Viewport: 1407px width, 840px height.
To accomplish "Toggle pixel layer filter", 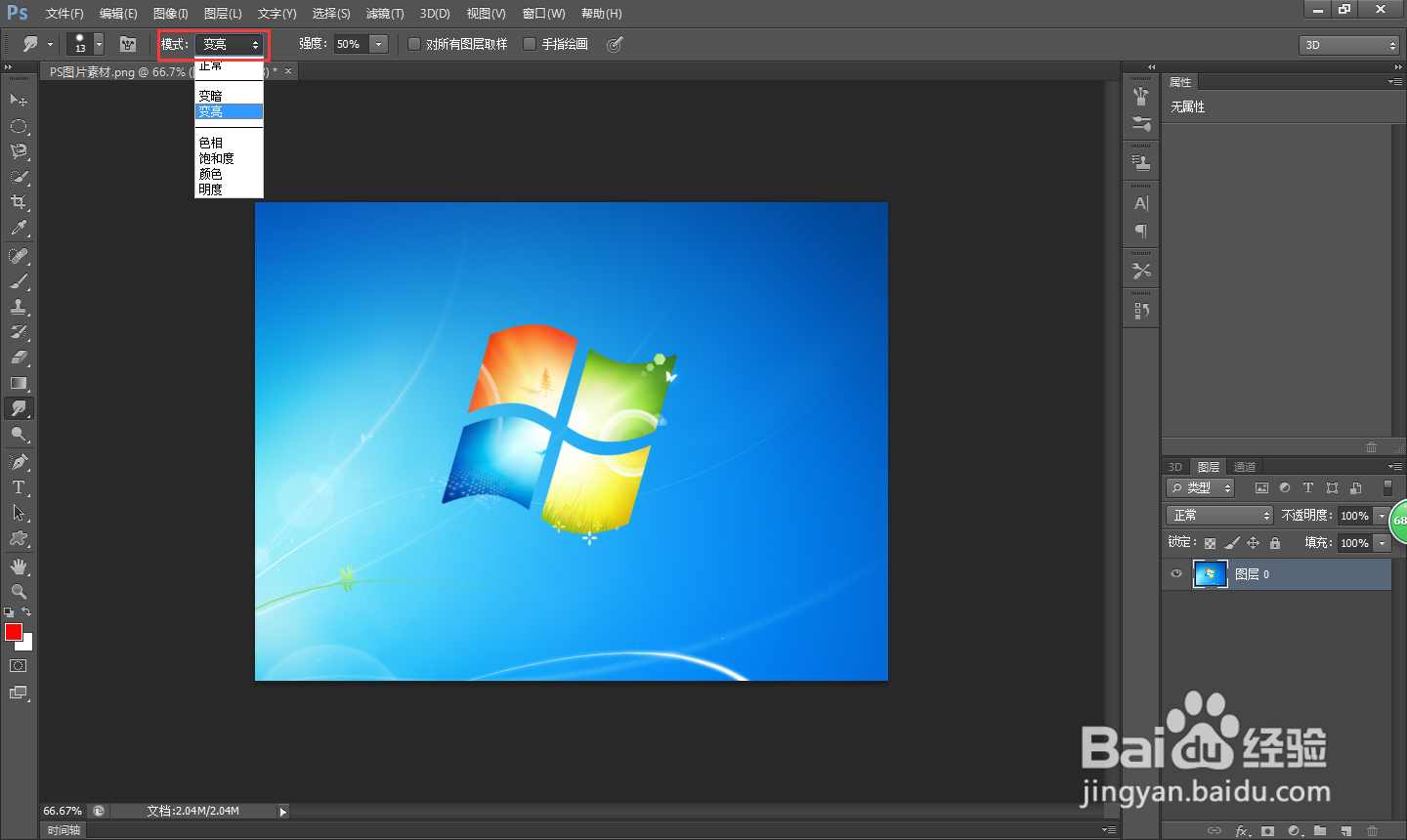I will (1261, 488).
